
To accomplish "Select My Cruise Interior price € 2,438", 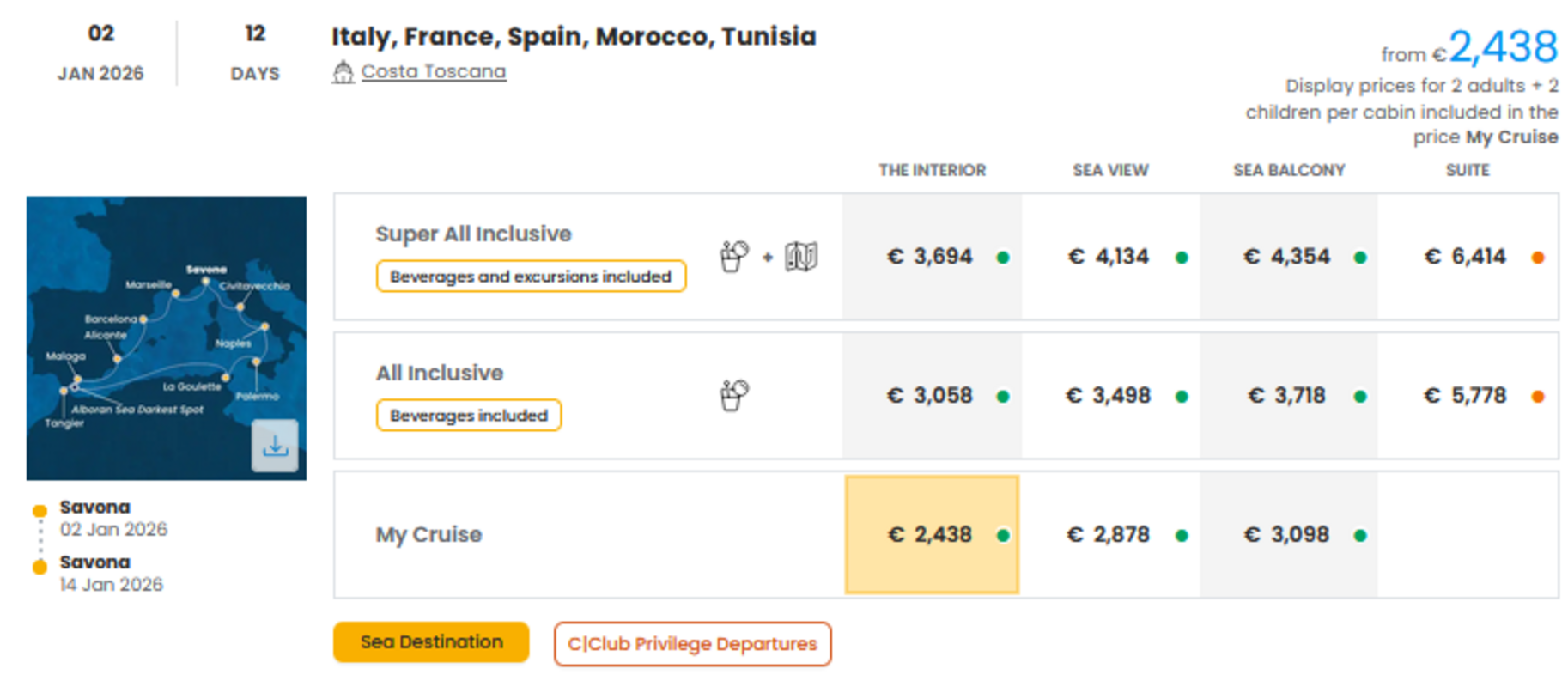I will (x=931, y=534).
